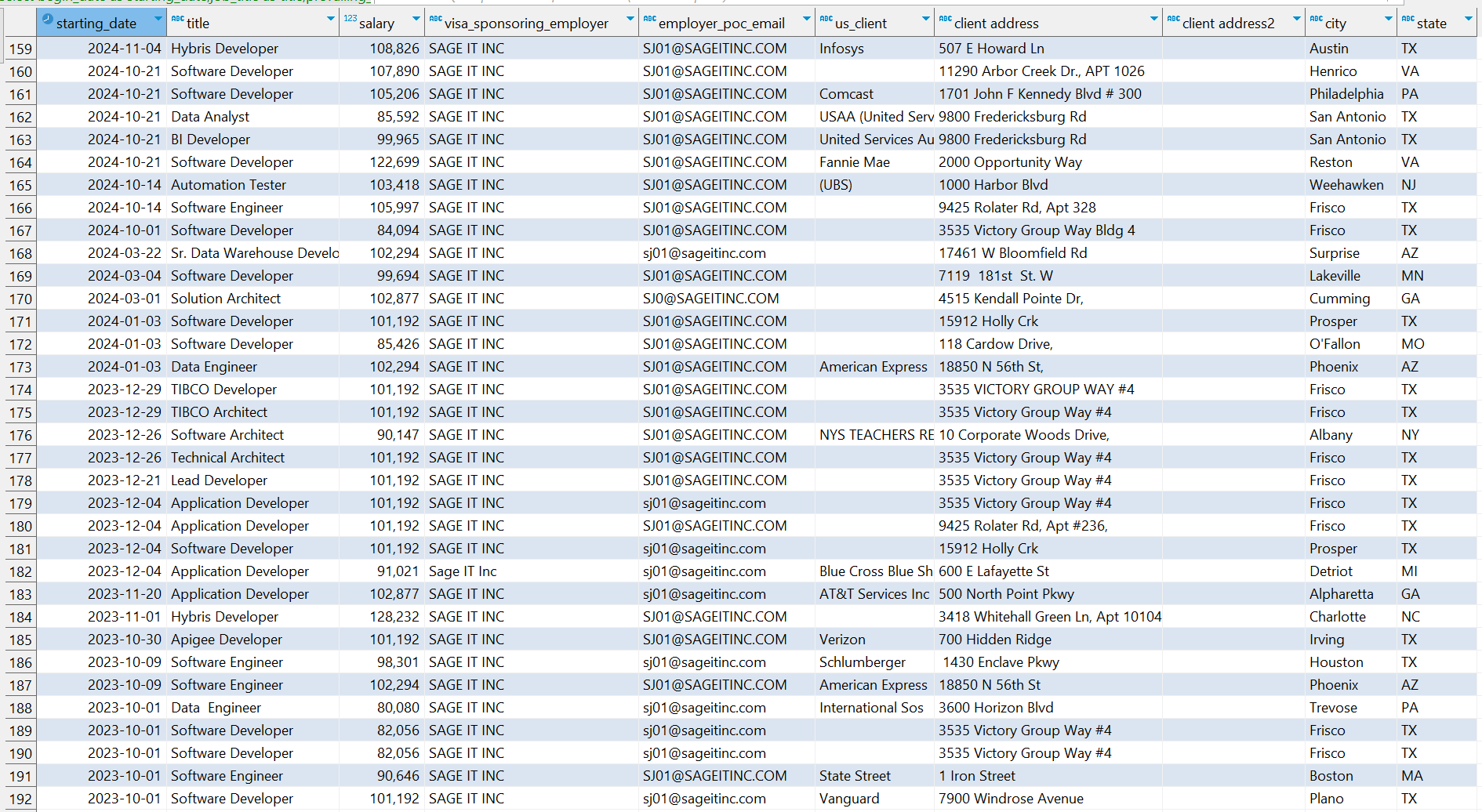Select the visa_sponsoring_employer column header
This screenshot has height=812, width=1482.
coord(532,23)
